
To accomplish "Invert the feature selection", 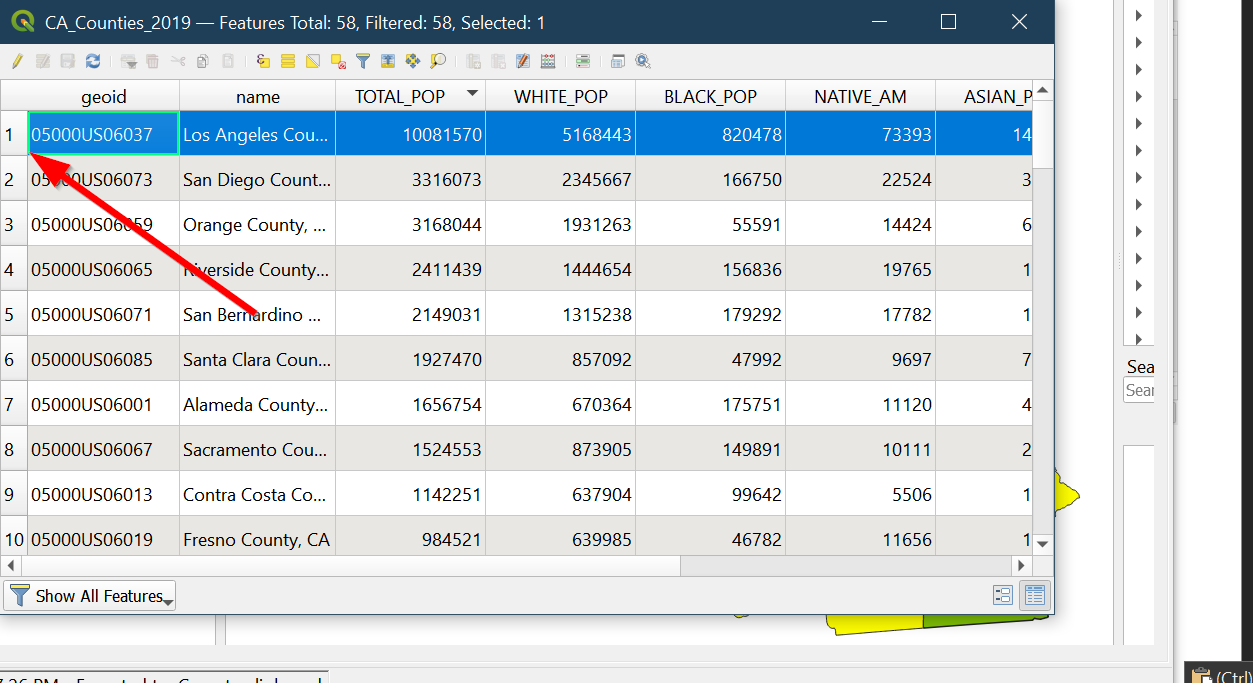I will point(313,62).
